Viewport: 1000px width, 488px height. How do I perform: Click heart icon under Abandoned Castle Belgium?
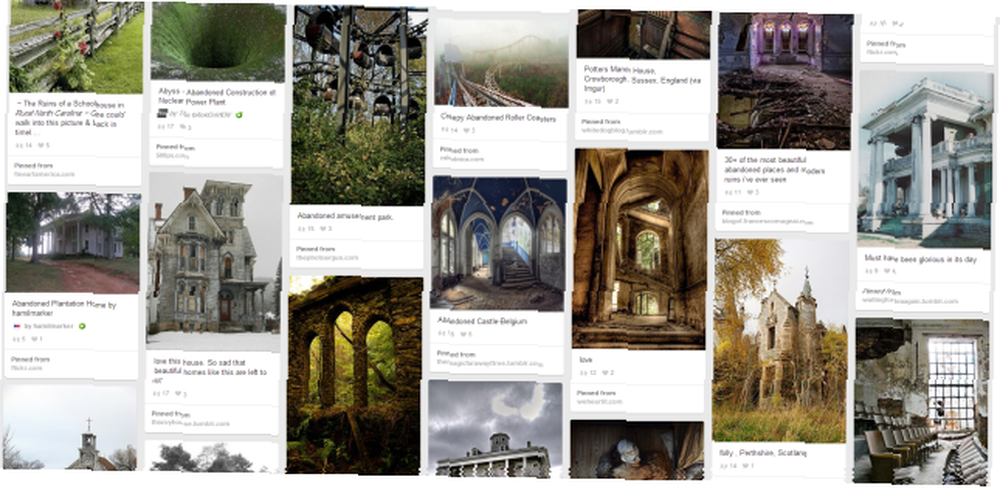point(462,334)
